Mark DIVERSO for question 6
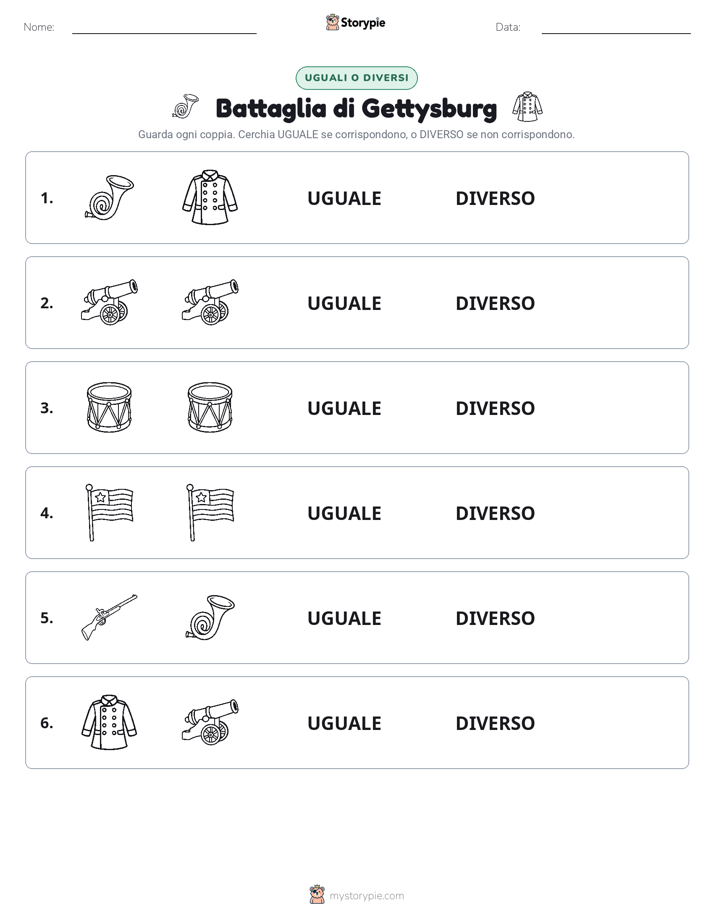 click(x=495, y=723)
